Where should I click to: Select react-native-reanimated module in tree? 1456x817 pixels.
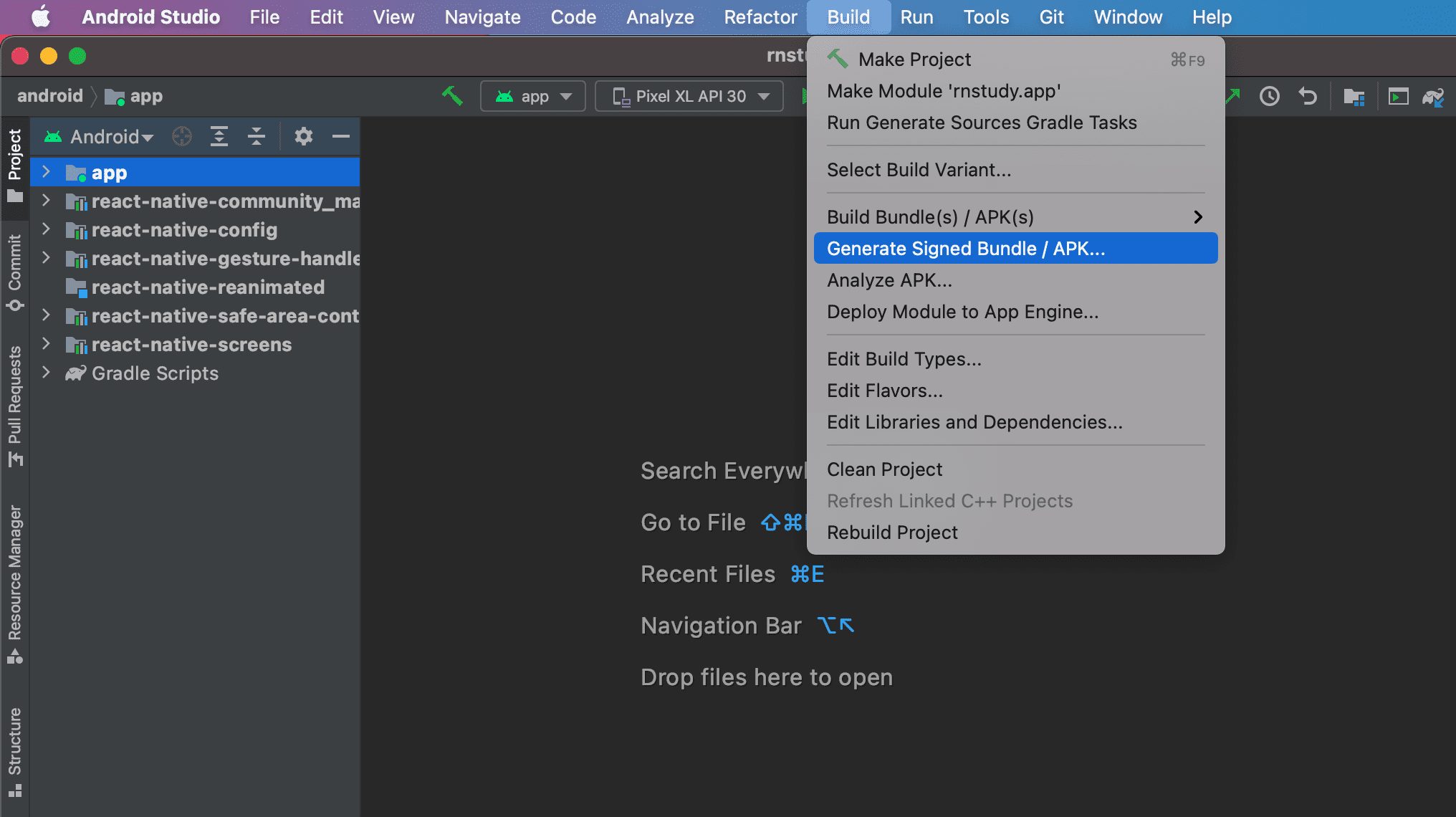208,287
